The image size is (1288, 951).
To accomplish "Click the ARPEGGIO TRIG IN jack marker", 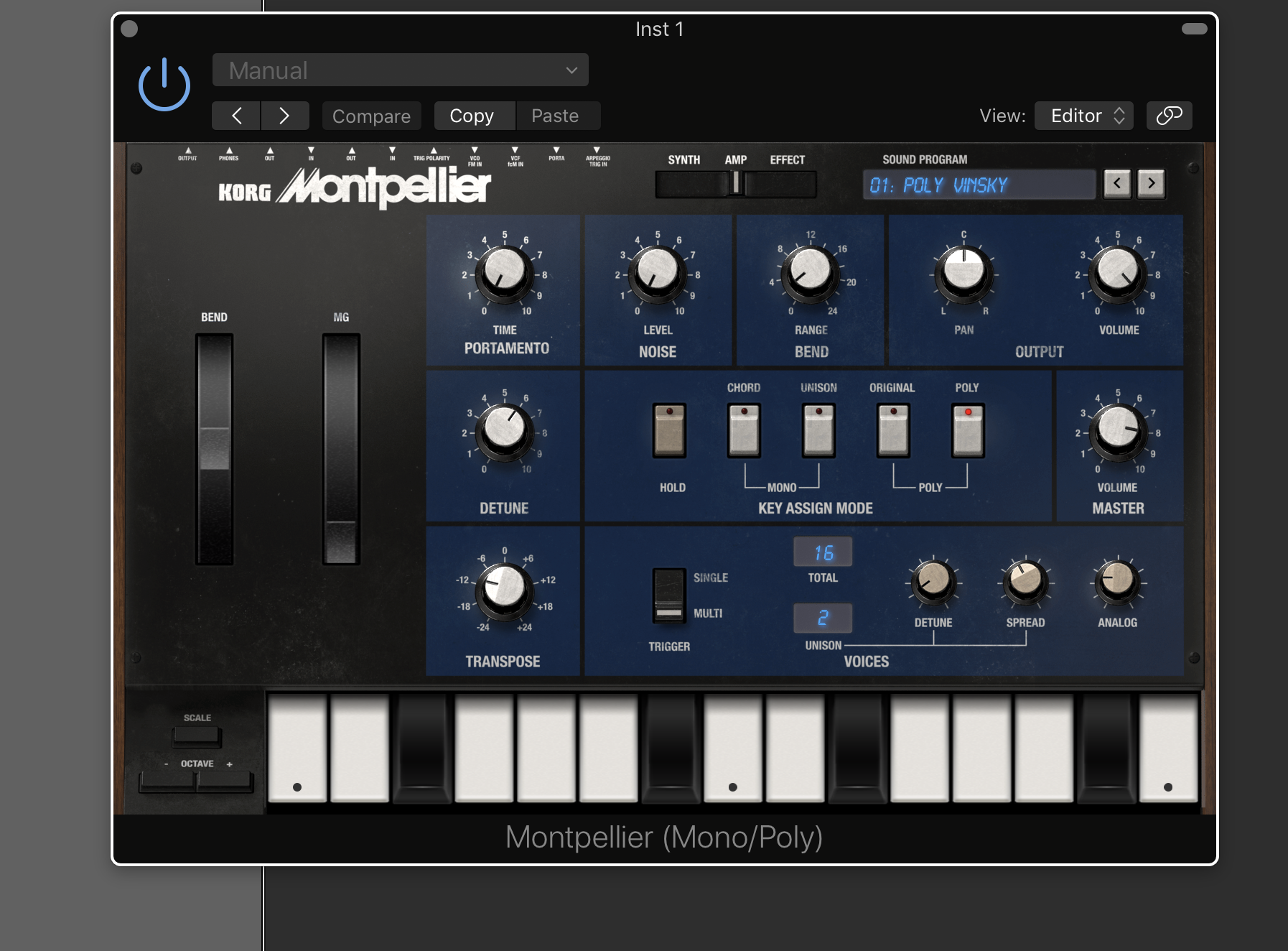I will (x=597, y=157).
